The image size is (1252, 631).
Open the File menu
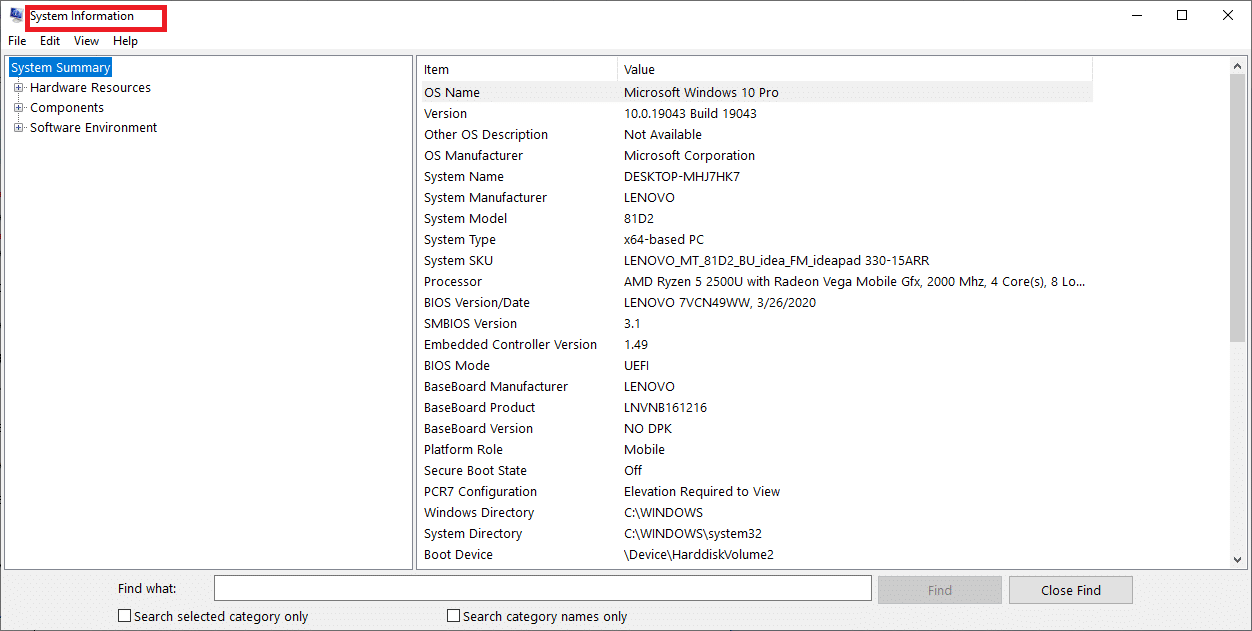pos(17,41)
